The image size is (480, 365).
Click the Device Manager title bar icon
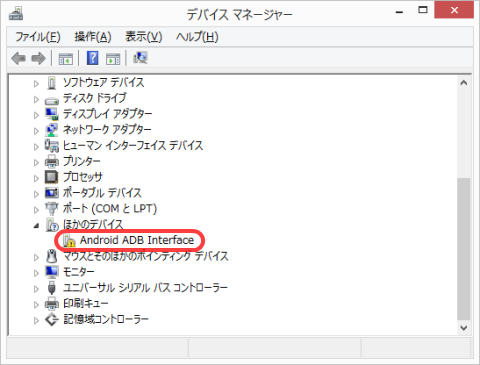(16, 13)
